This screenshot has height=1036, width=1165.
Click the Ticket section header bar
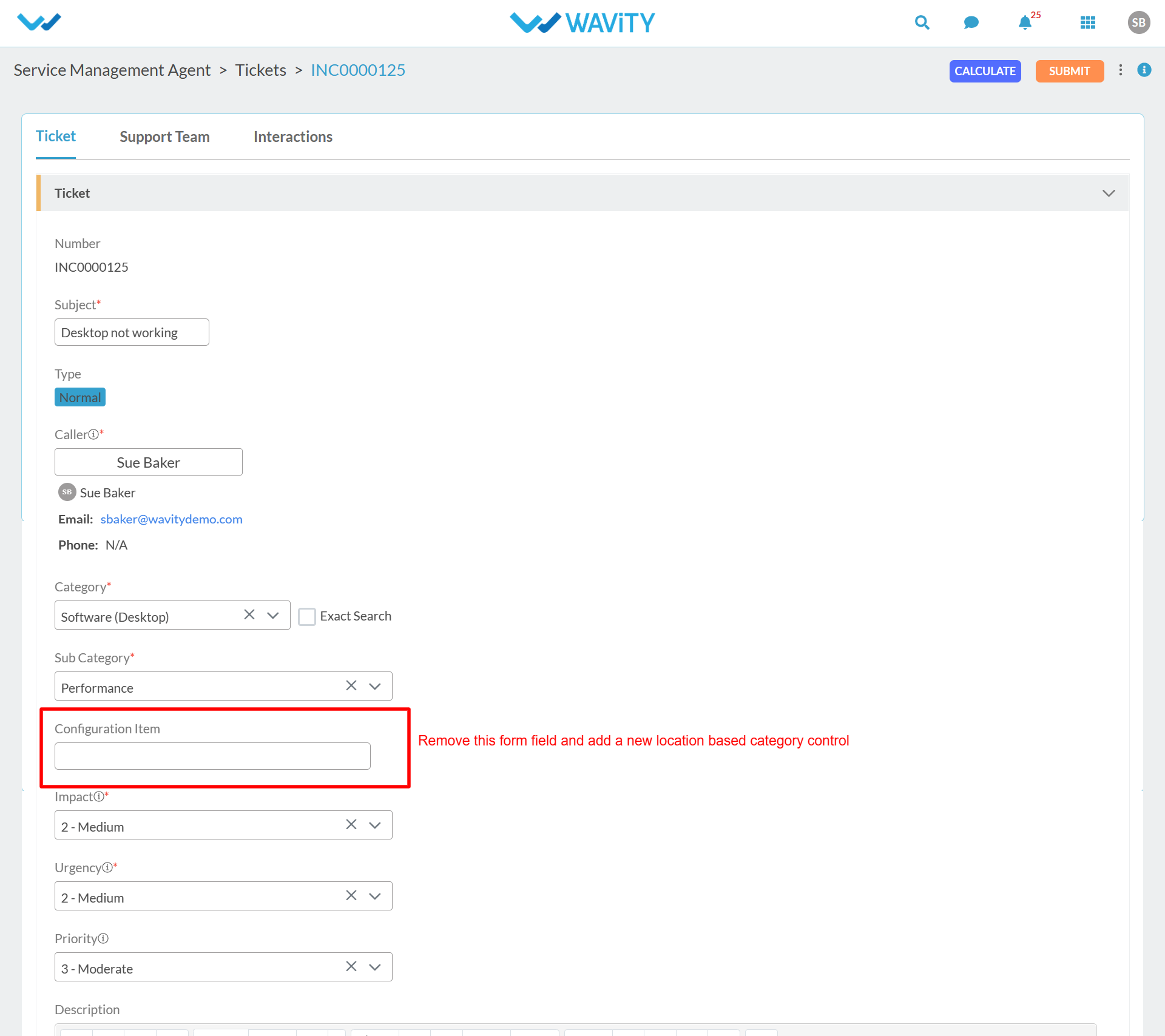point(582,193)
